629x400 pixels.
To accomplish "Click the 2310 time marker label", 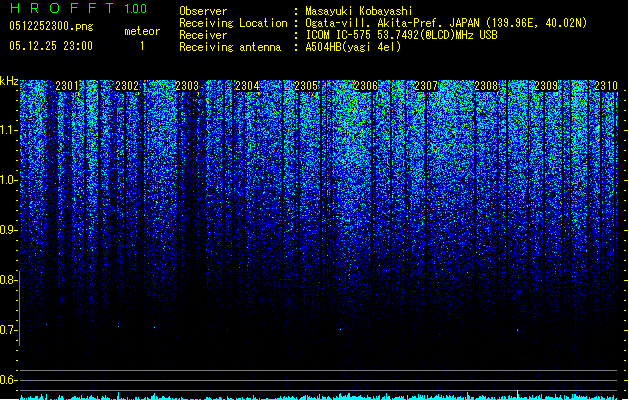I will [606, 86].
